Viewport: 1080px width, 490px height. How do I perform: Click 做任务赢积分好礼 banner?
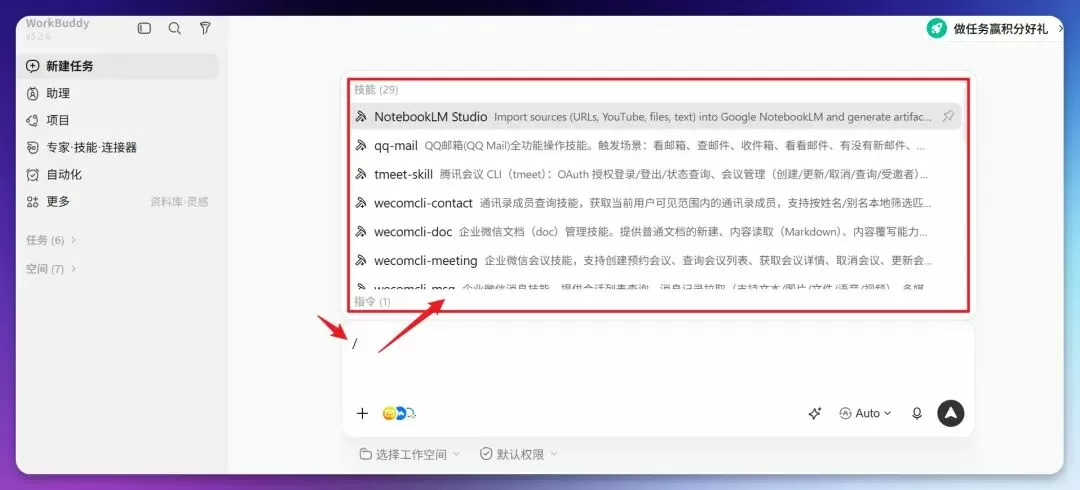point(995,28)
